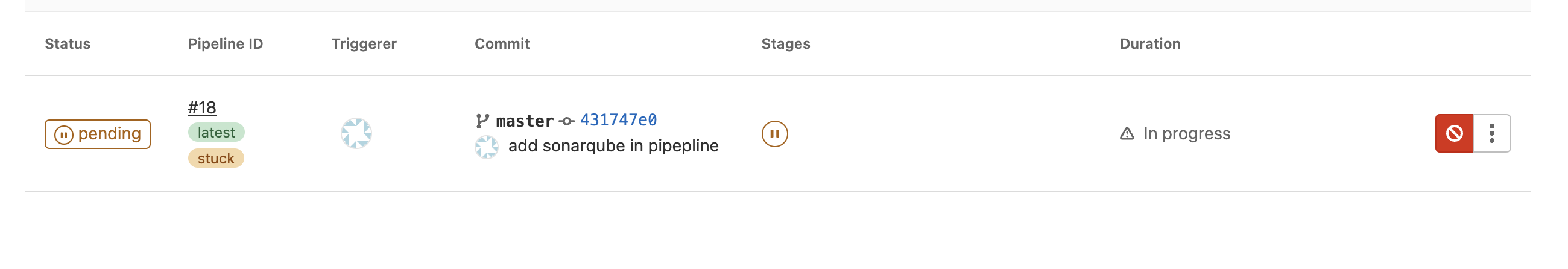Click the master branch name
The width and height of the screenshot is (1568, 269).
525,121
